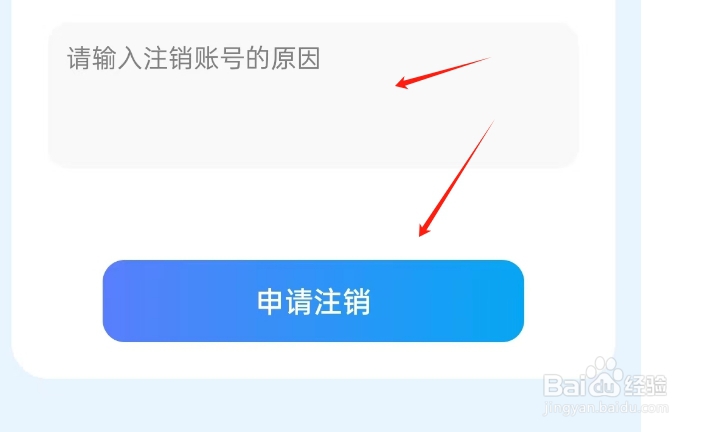Click the placeholder text 请输入注销账号的原因

pyautogui.click(x=194, y=58)
